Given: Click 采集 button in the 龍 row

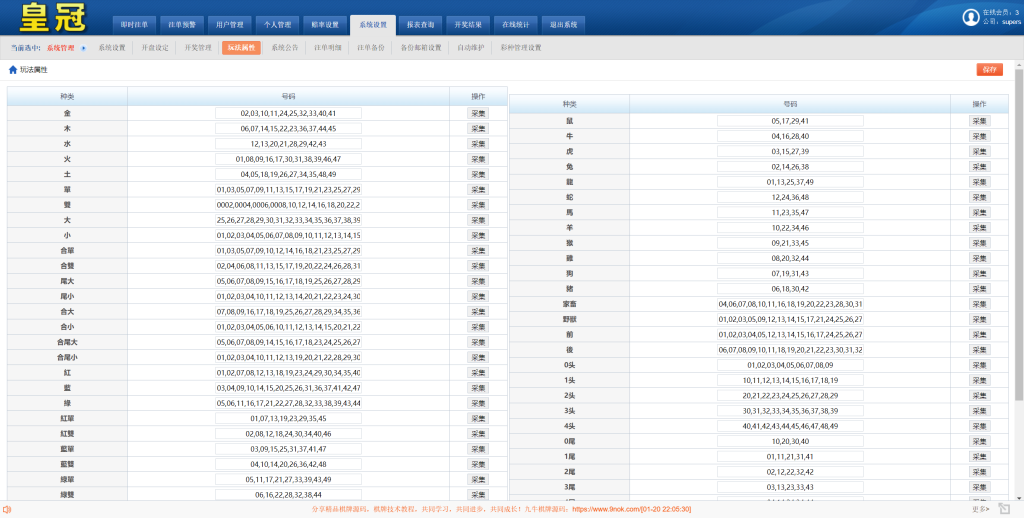Looking at the screenshot, I should pyautogui.click(x=980, y=182).
